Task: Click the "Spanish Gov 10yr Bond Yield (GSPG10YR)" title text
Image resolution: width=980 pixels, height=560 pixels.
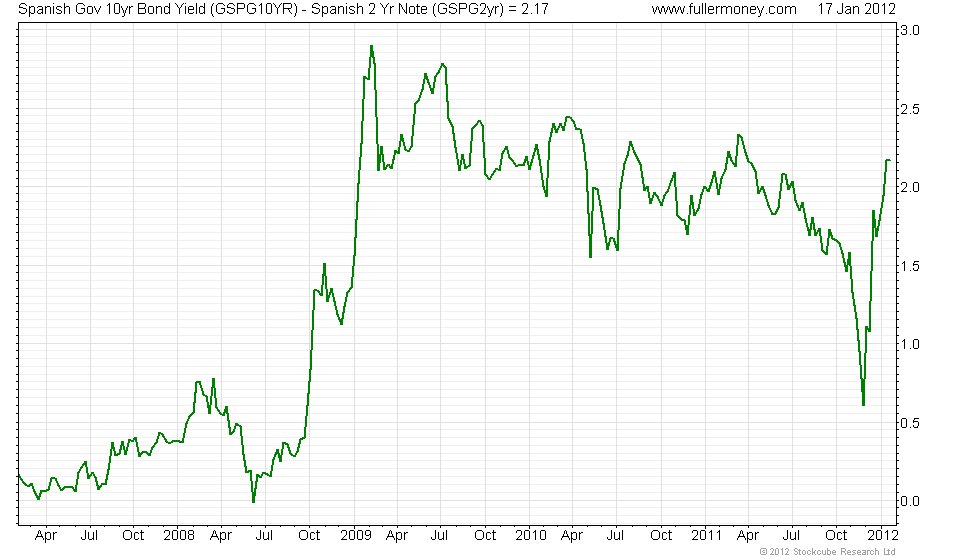Action: tap(159, 9)
